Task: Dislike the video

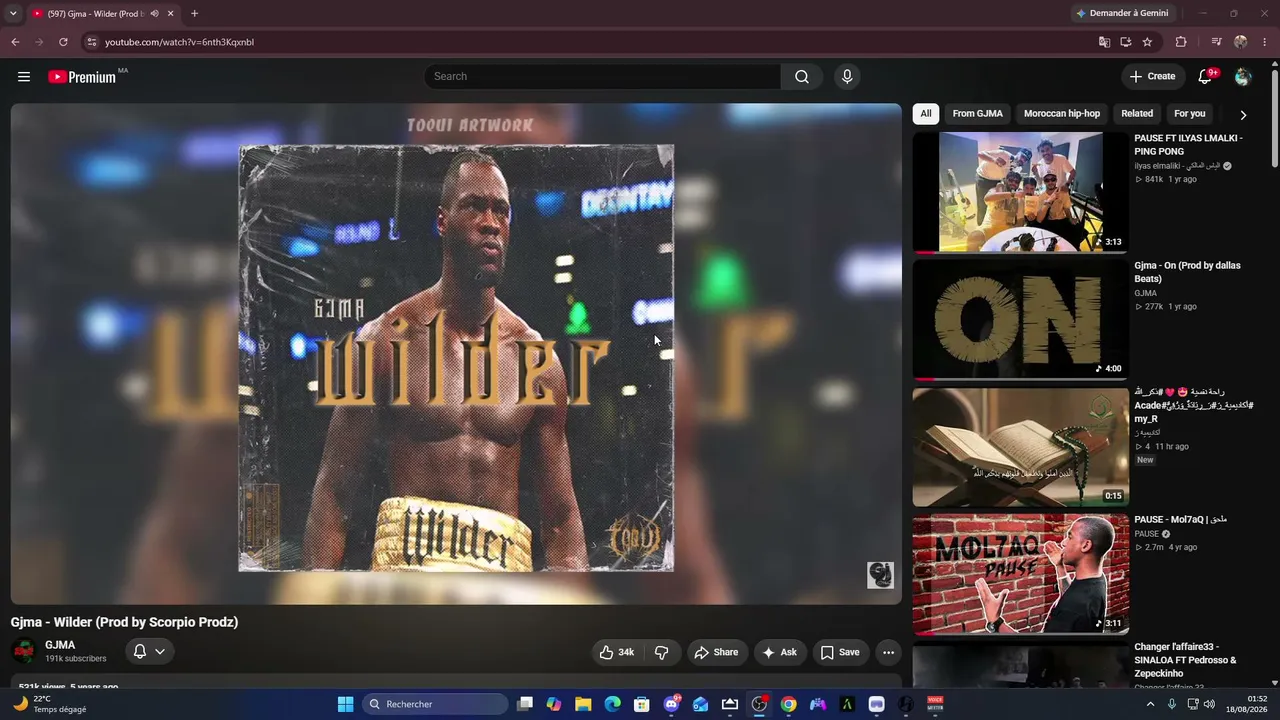Action: tap(662, 652)
